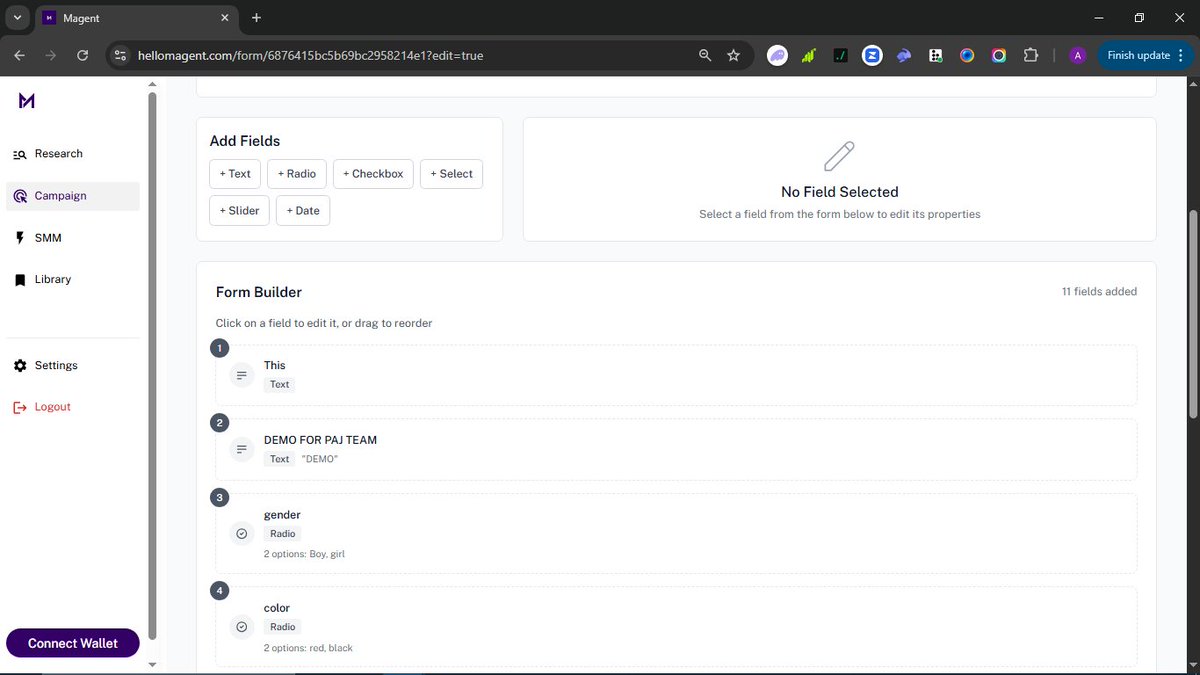Viewport: 1200px width, 675px height.
Task: Open Settings in the sidebar
Action: 72,366
